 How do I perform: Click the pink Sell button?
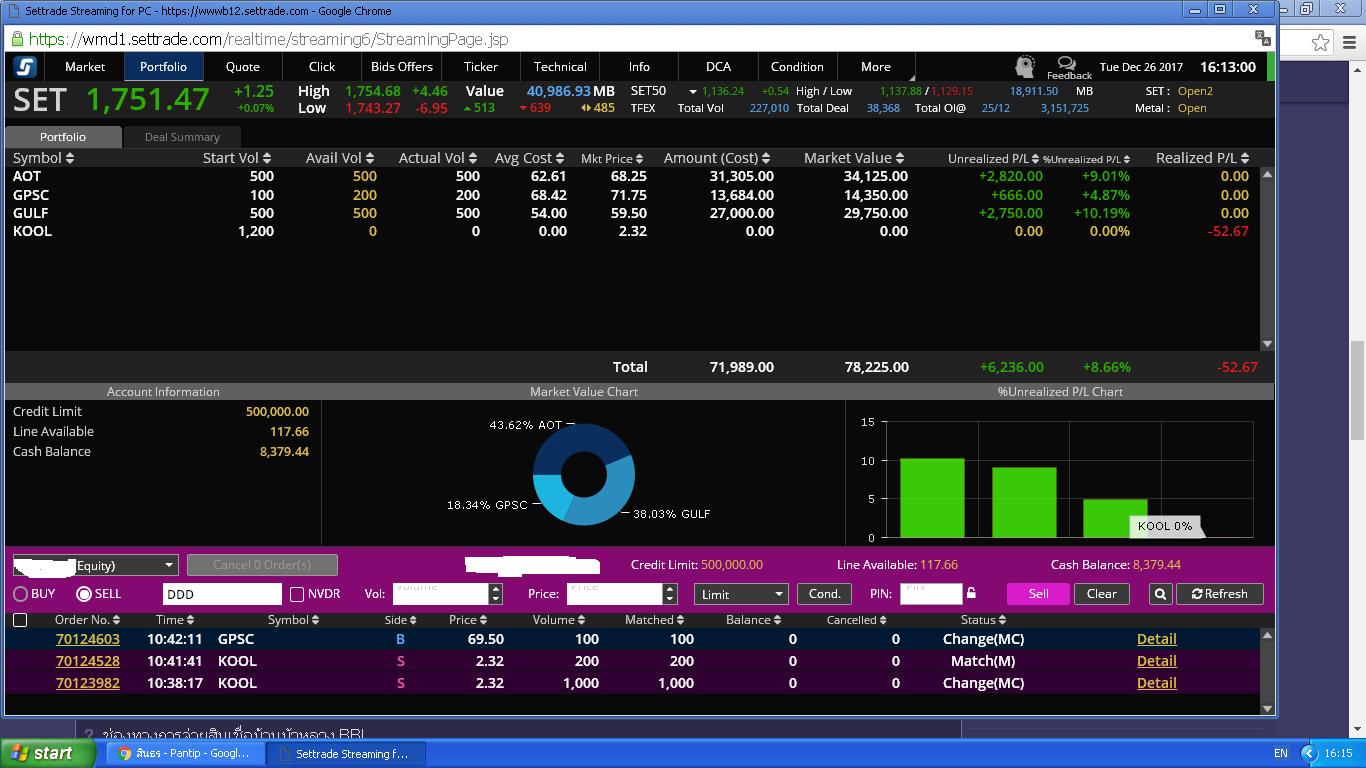(1038, 594)
